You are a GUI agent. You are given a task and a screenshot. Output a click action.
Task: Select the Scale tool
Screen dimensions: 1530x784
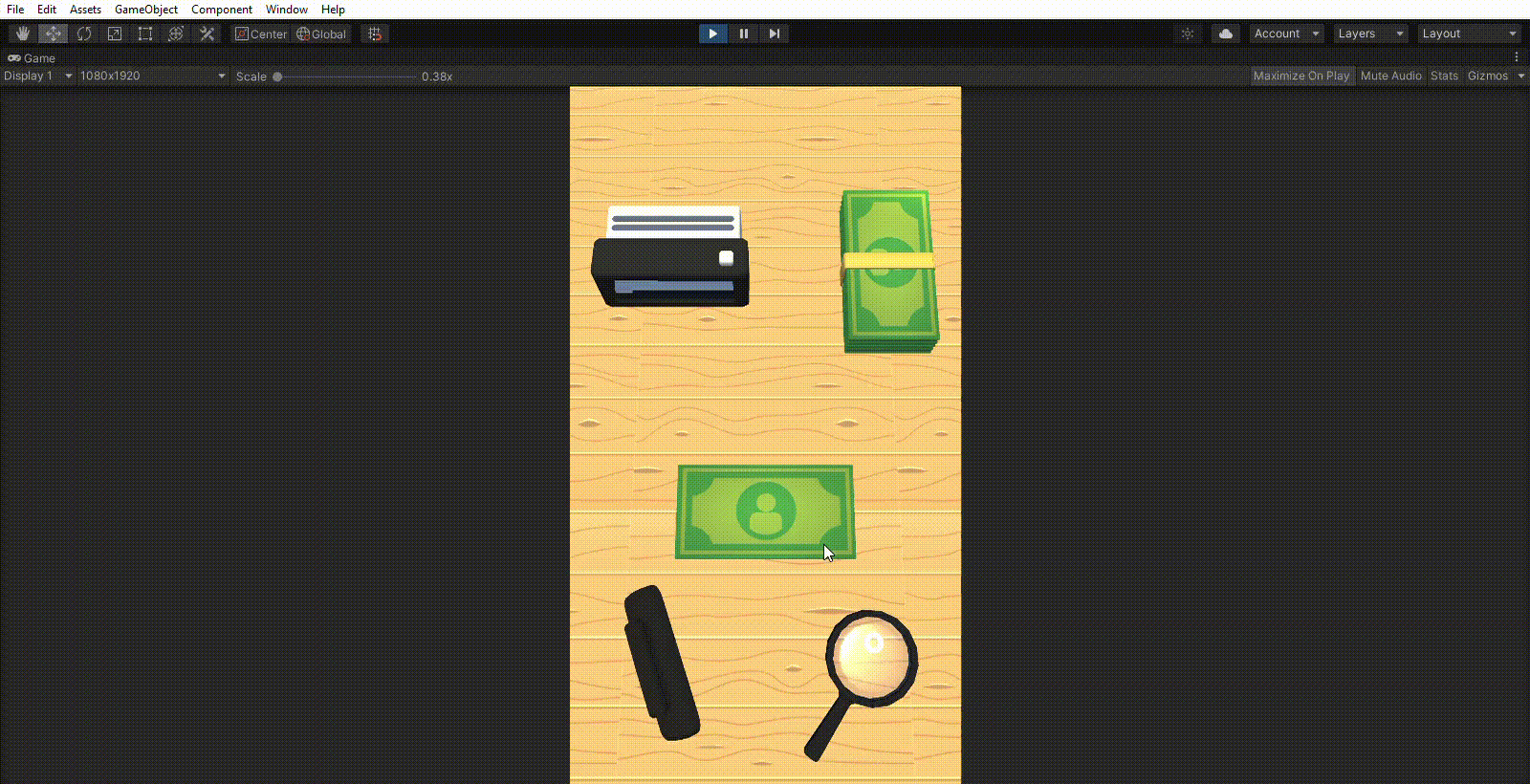115,33
